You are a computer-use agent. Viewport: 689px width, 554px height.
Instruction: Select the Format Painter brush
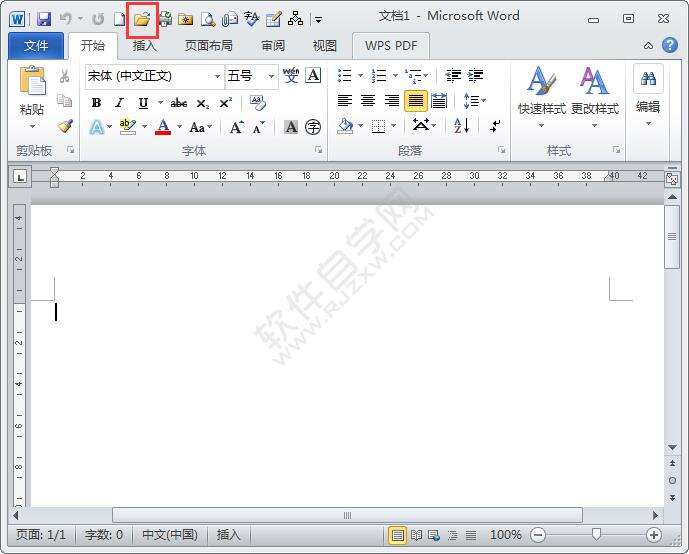point(65,127)
